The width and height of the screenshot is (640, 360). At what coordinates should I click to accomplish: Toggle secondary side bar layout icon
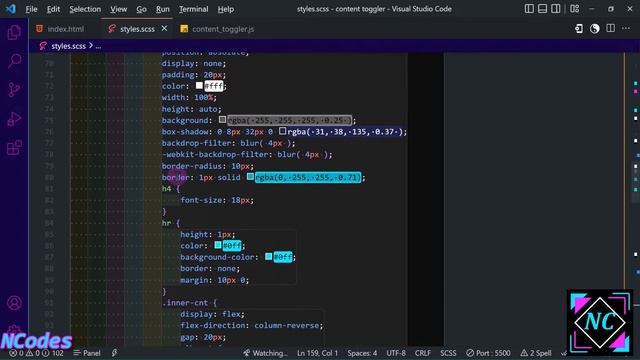point(556,9)
